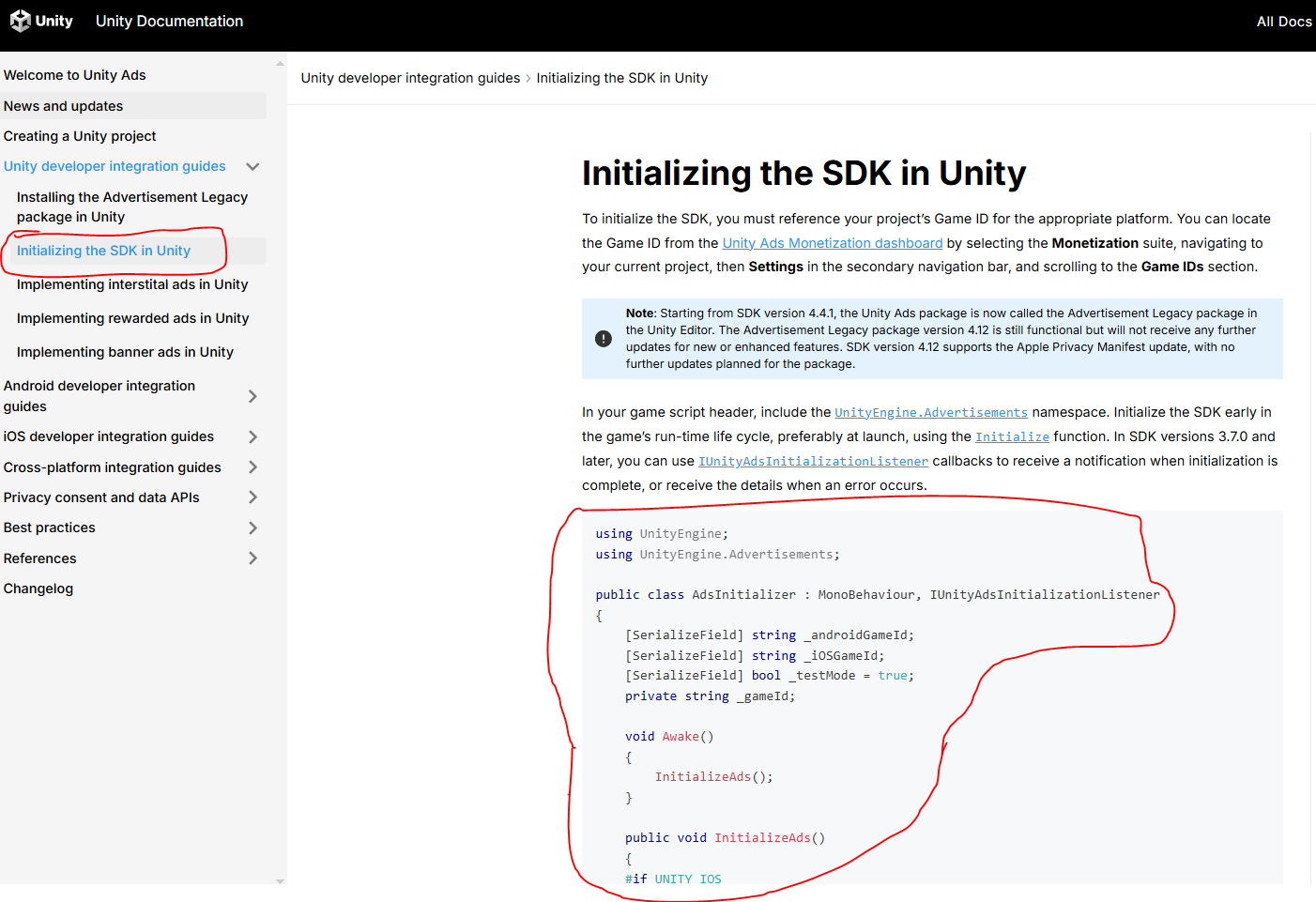This screenshot has height=902, width=1316.
Task: Open Android developer integration guides page
Action: pos(99,396)
